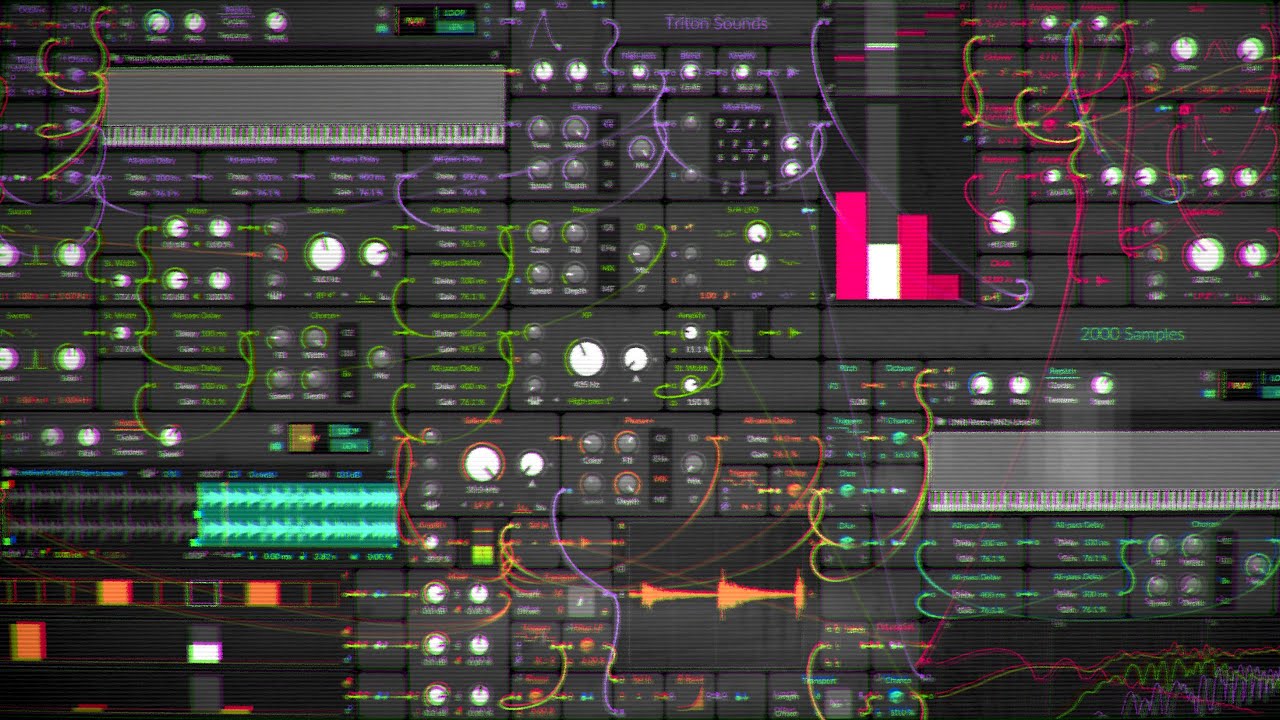The width and height of the screenshot is (1280, 720).
Task: Click the cyan loop region of the sampler waveform
Action: [297, 514]
